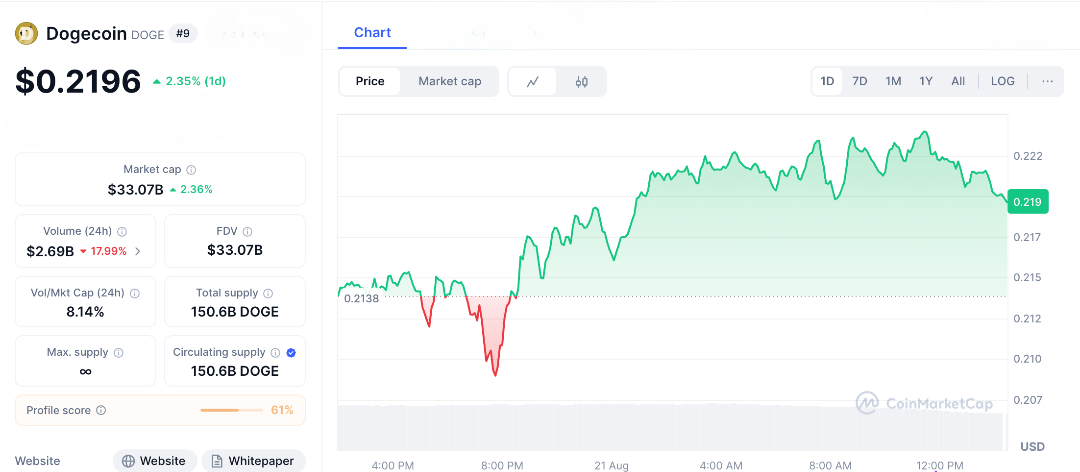Select the 1Y time range
The height and width of the screenshot is (472, 1080).
click(x=926, y=81)
